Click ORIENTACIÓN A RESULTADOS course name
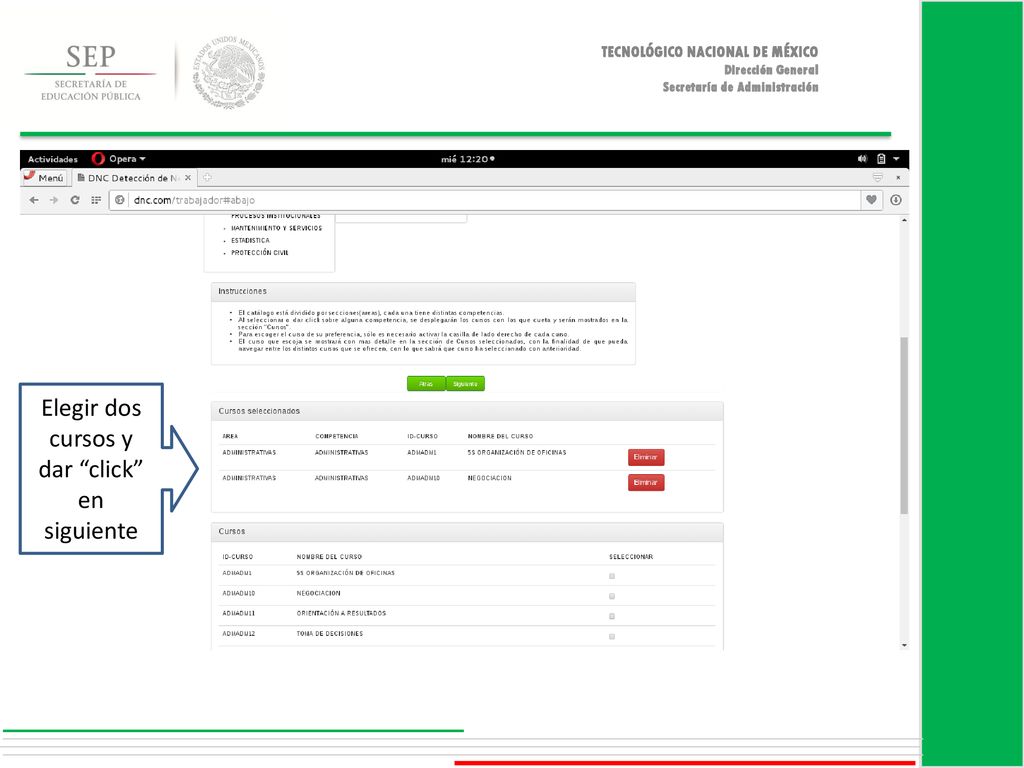This screenshot has height=768, width=1024. point(342,614)
